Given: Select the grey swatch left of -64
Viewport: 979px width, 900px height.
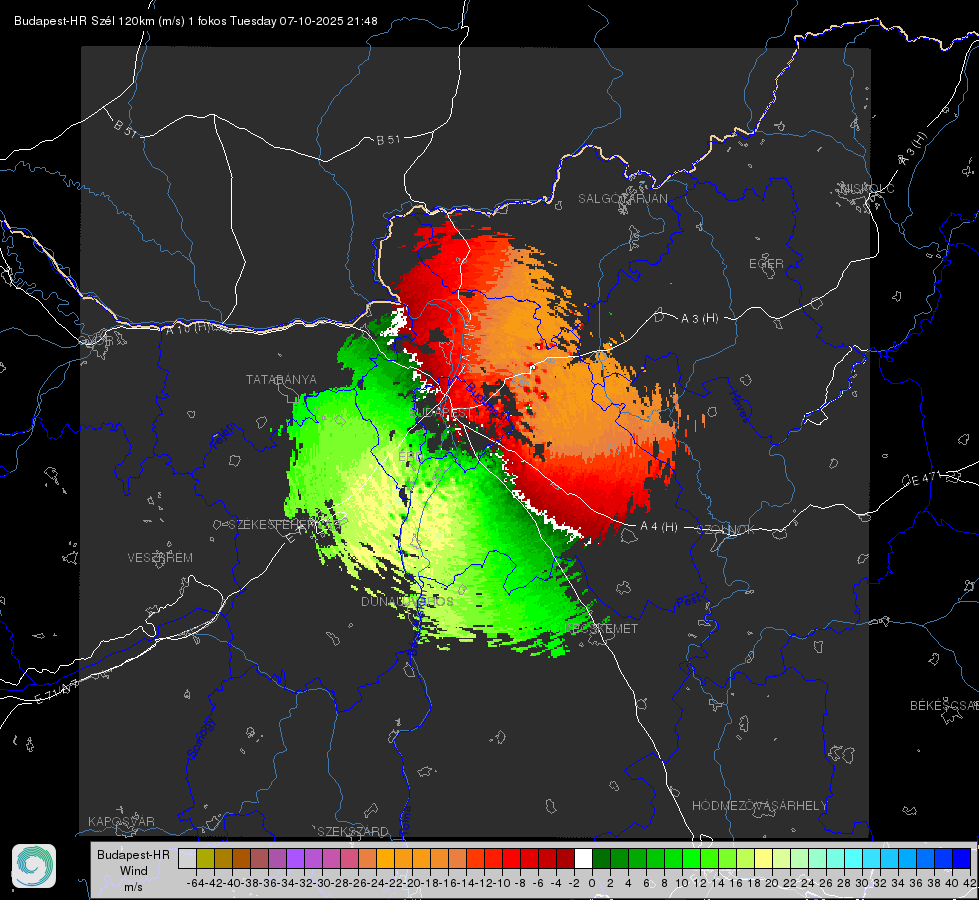Looking at the screenshot, I should pyautogui.click(x=187, y=859).
